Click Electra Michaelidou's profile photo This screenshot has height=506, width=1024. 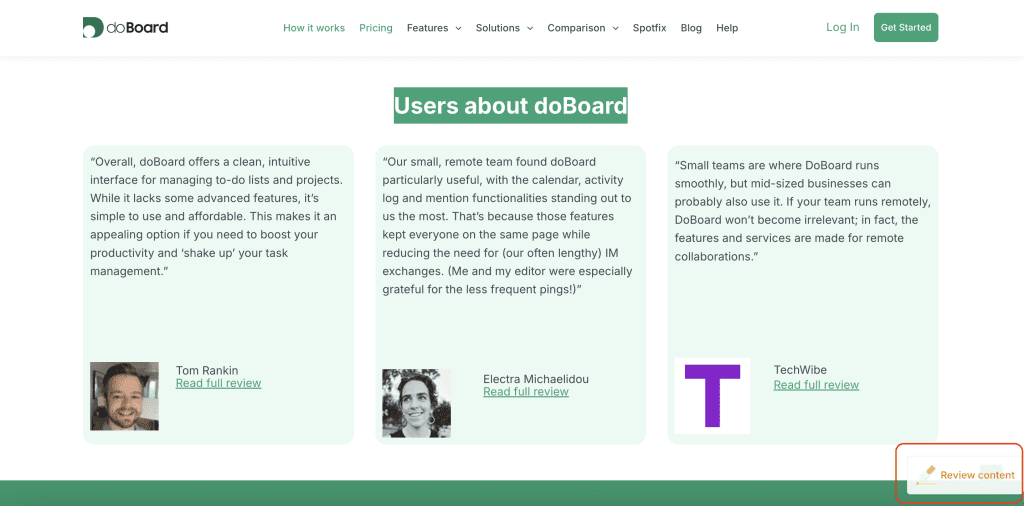click(x=416, y=403)
